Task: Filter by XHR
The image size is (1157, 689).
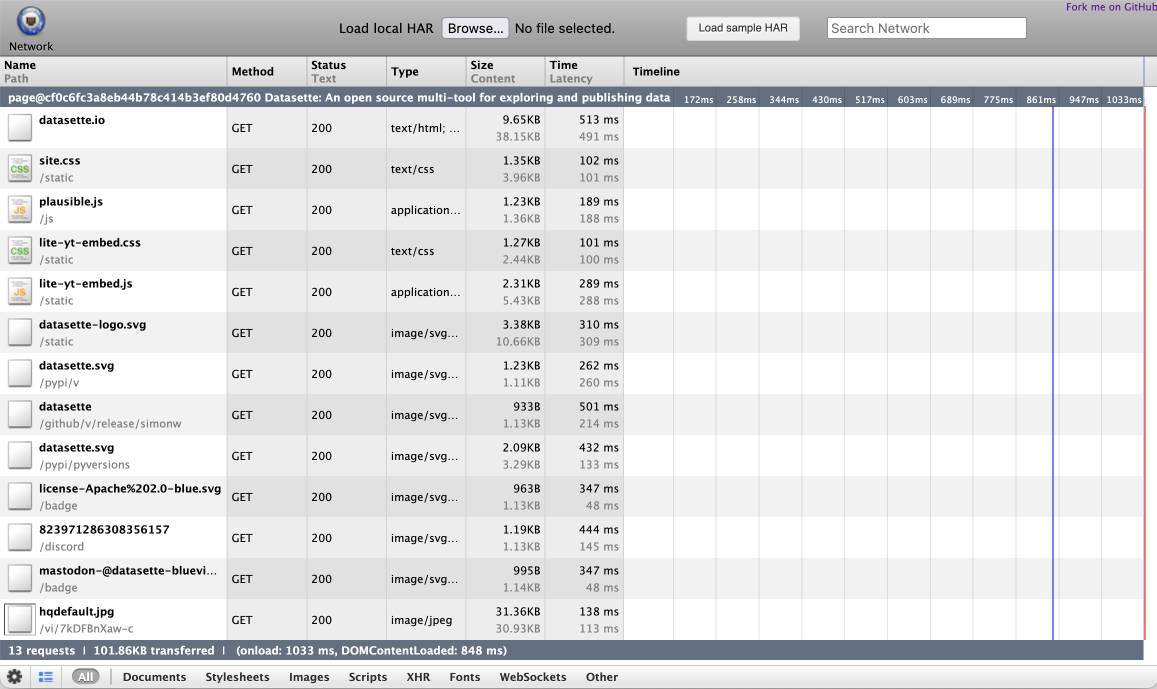Action: point(418,676)
